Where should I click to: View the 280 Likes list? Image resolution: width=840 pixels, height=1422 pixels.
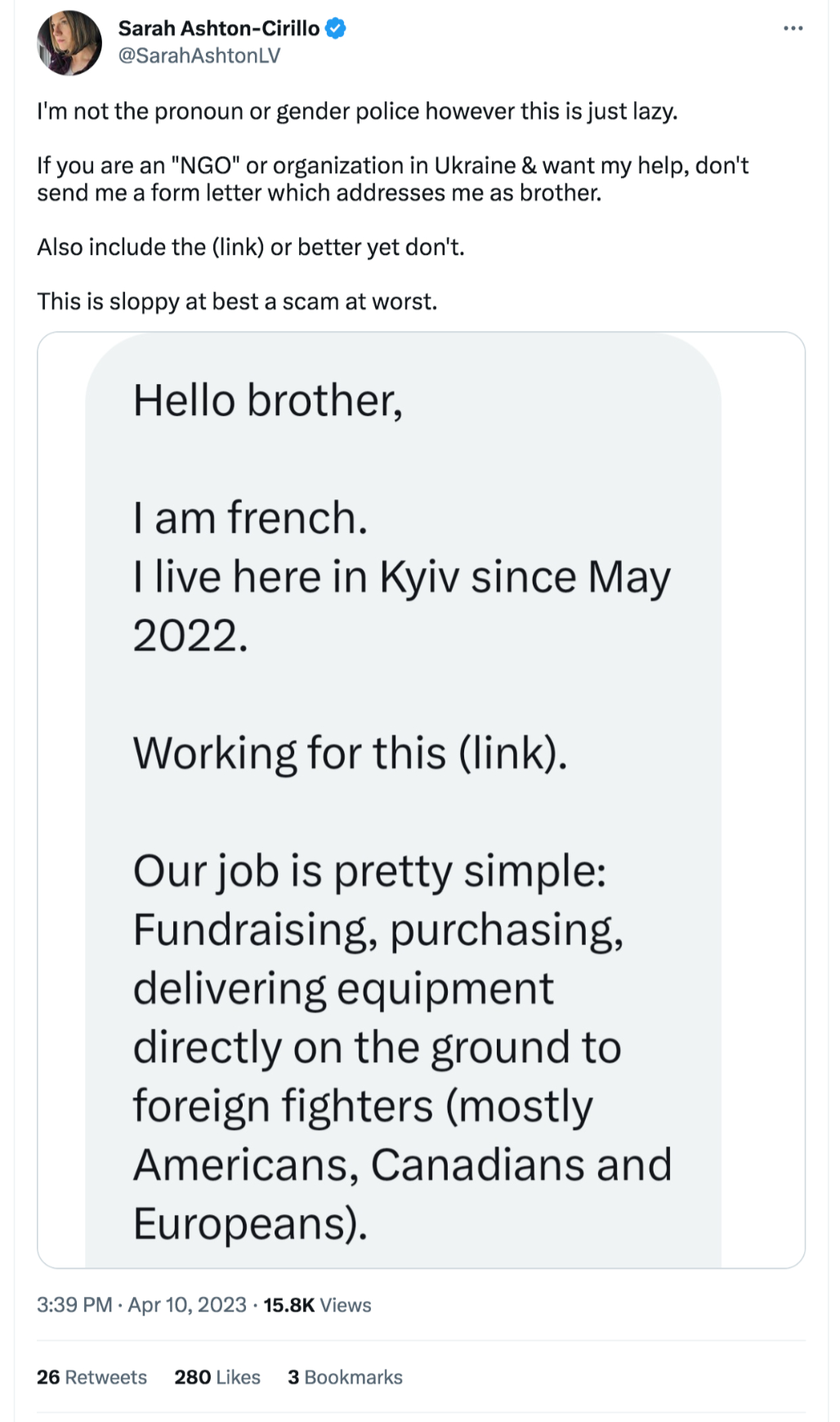(x=217, y=1377)
